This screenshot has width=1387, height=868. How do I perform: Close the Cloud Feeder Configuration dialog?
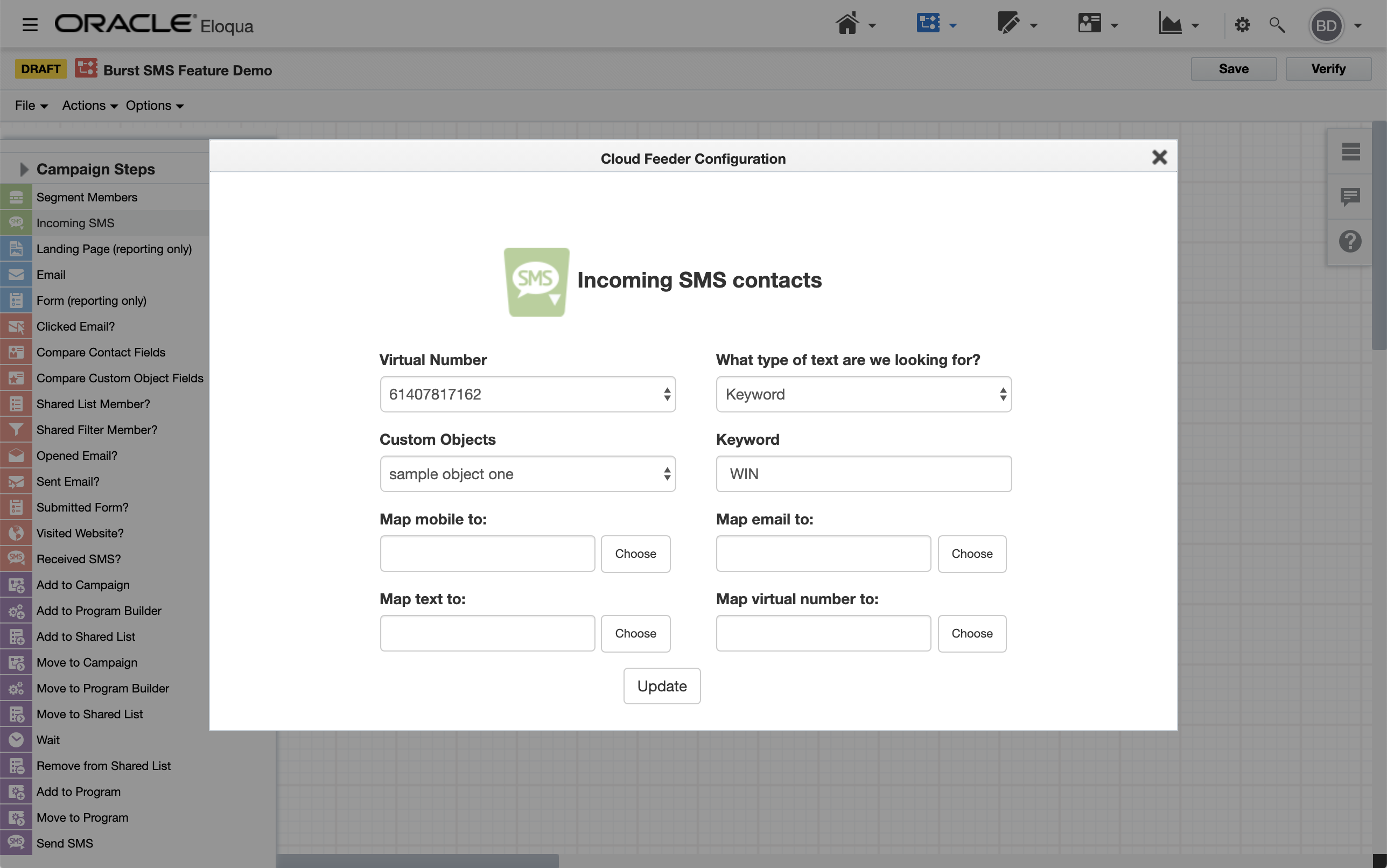pyautogui.click(x=1159, y=157)
